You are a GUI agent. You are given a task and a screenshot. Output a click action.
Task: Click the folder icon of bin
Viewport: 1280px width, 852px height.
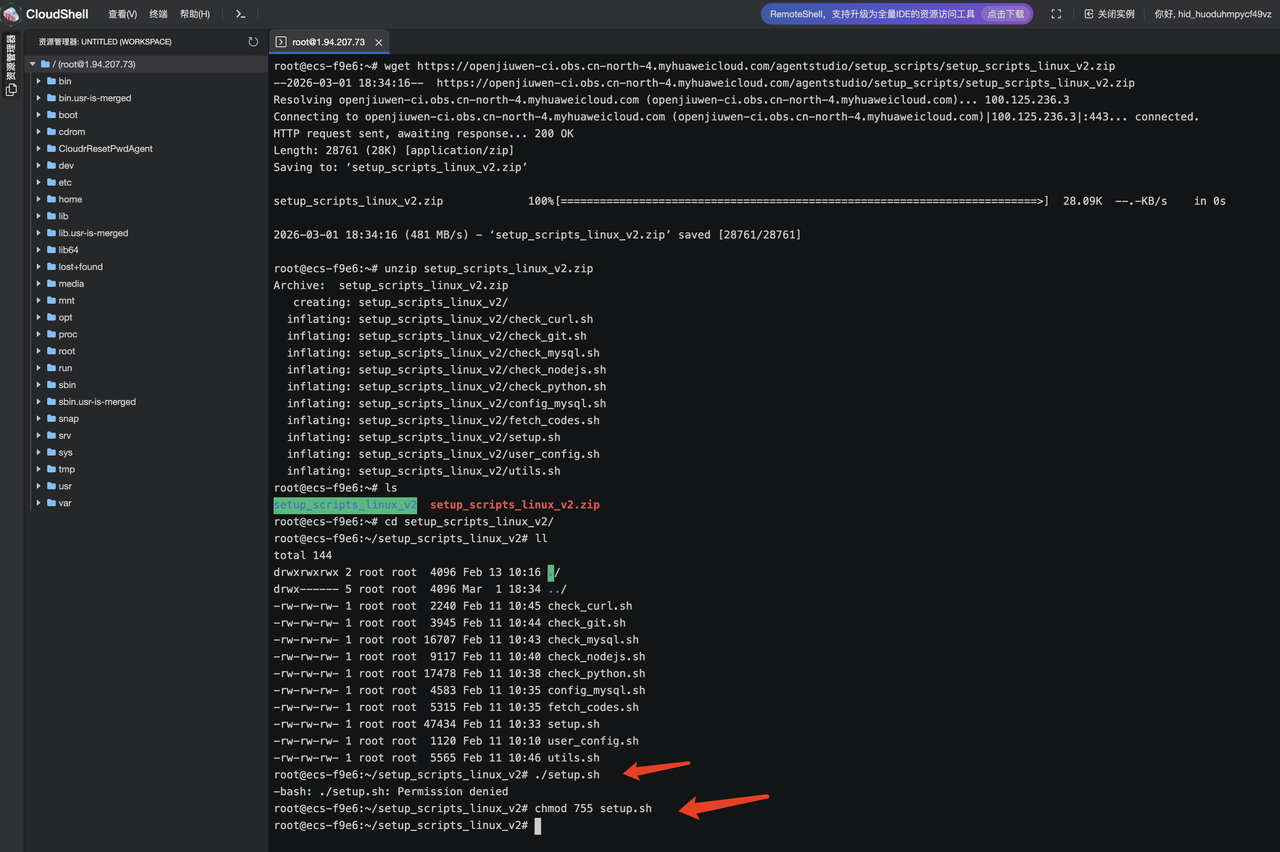click(51, 81)
